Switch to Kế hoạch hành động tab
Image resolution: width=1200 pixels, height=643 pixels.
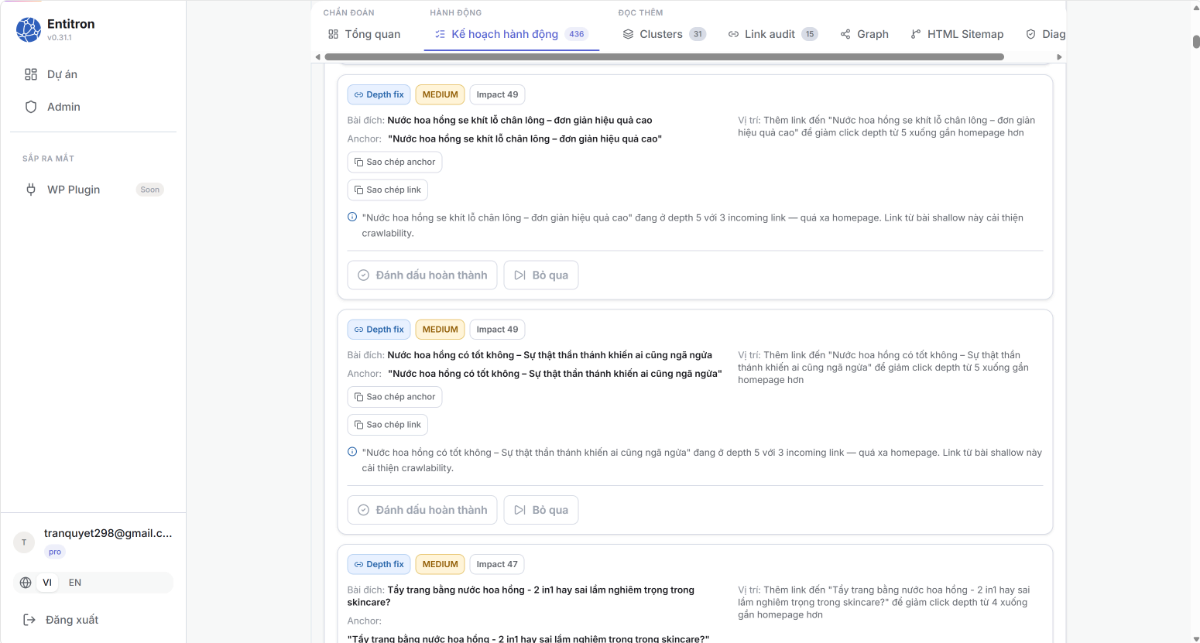511,34
